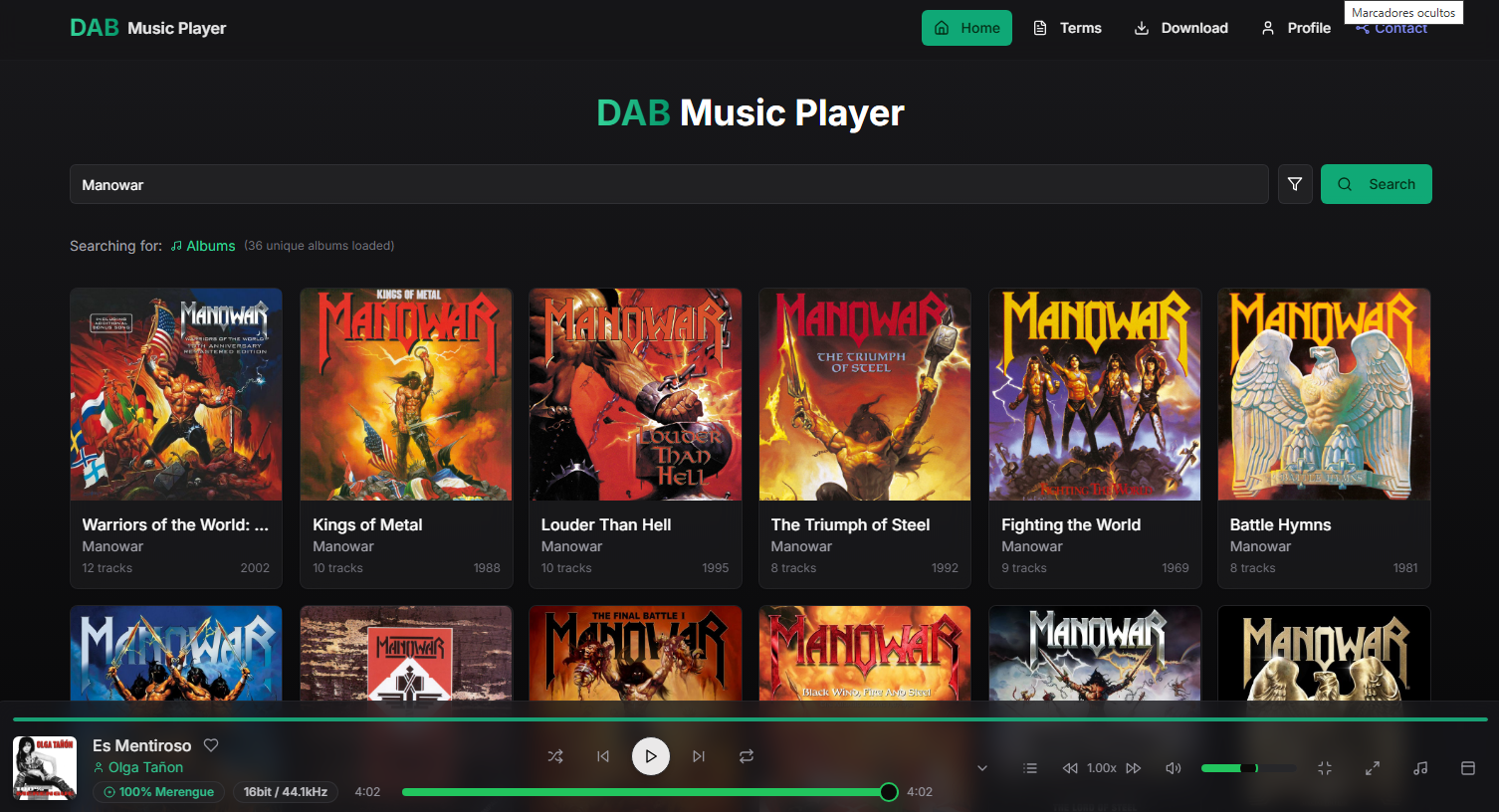Open the search filter funnel button
Viewport: 1499px width, 812px height.
[1295, 184]
